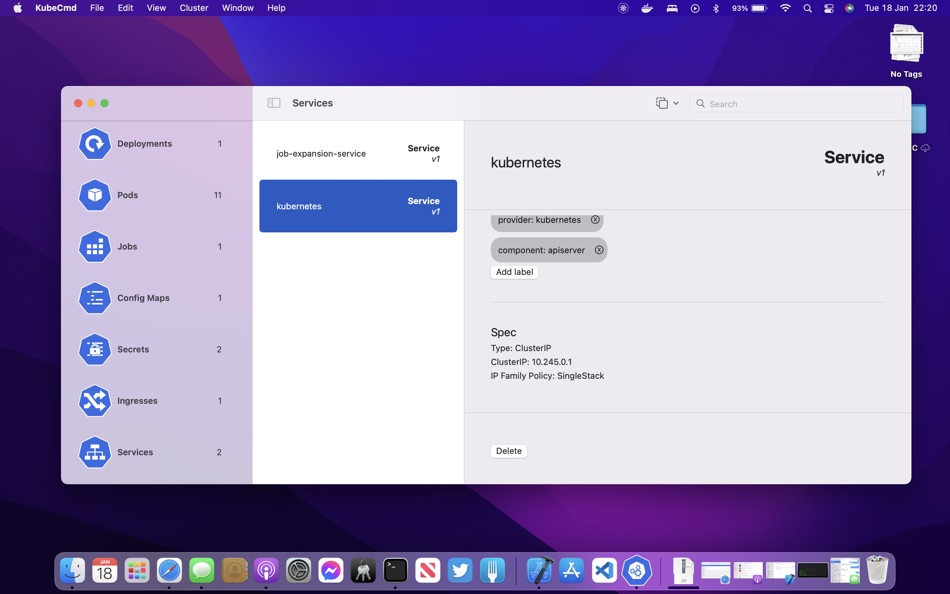
Task: Click 'IP Family Policy: SingleStack' text
Action: [x=547, y=376]
